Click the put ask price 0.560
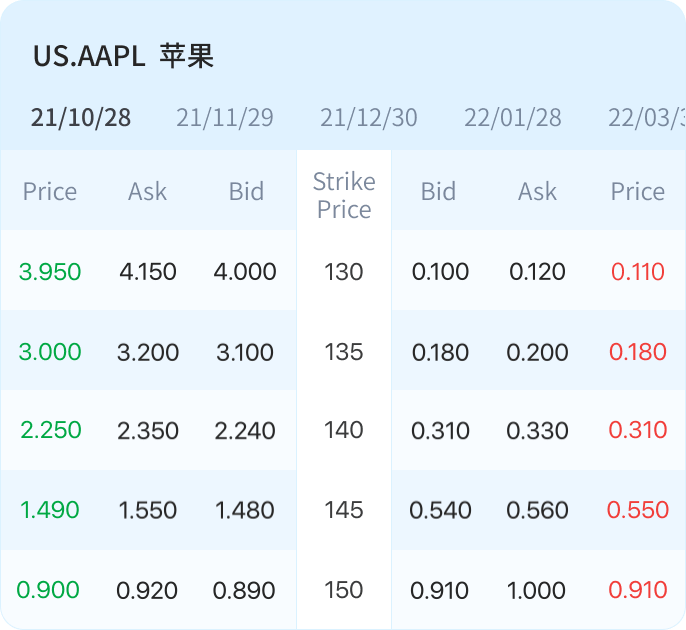This screenshot has height=630, width=686. tap(537, 510)
